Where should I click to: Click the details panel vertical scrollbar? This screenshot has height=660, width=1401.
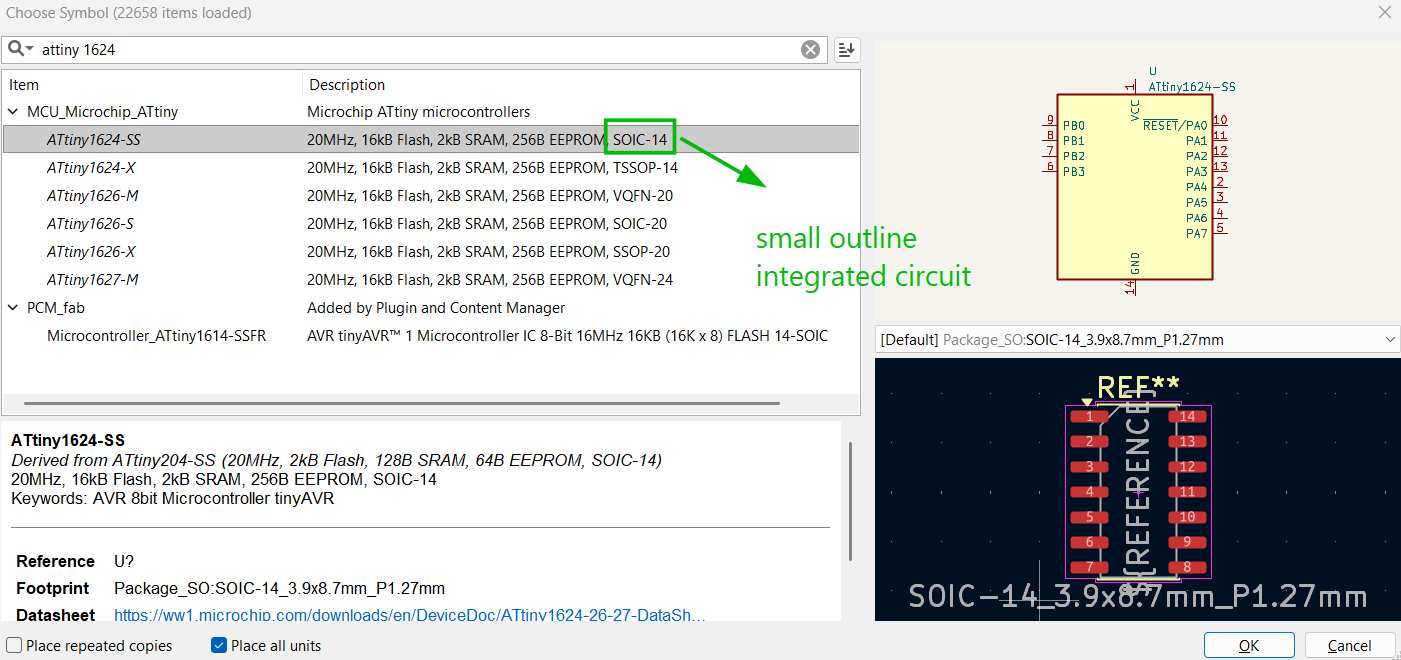(851, 500)
